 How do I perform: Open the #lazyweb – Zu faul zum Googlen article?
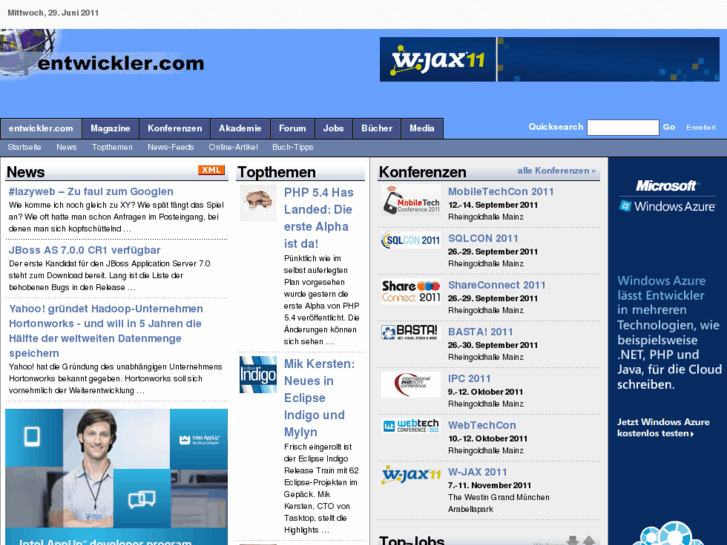[91, 192]
